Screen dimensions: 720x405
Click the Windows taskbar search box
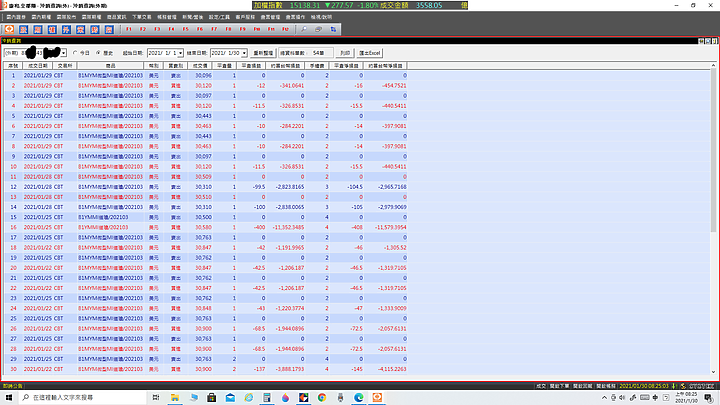[83, 397]
